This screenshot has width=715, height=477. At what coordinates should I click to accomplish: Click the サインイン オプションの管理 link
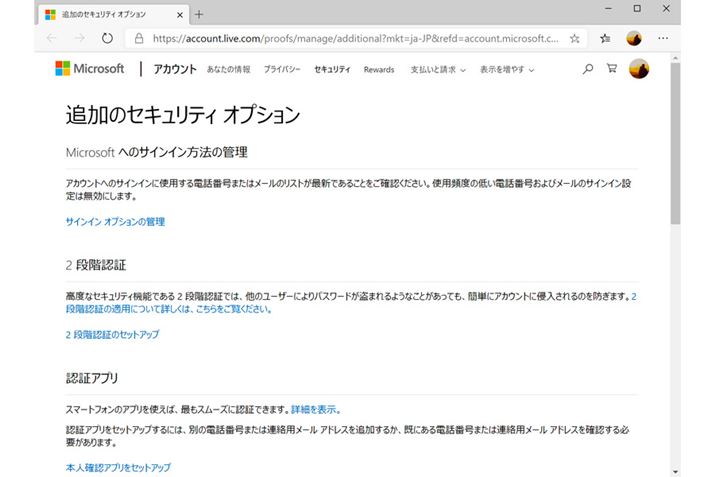click(115, 221)
